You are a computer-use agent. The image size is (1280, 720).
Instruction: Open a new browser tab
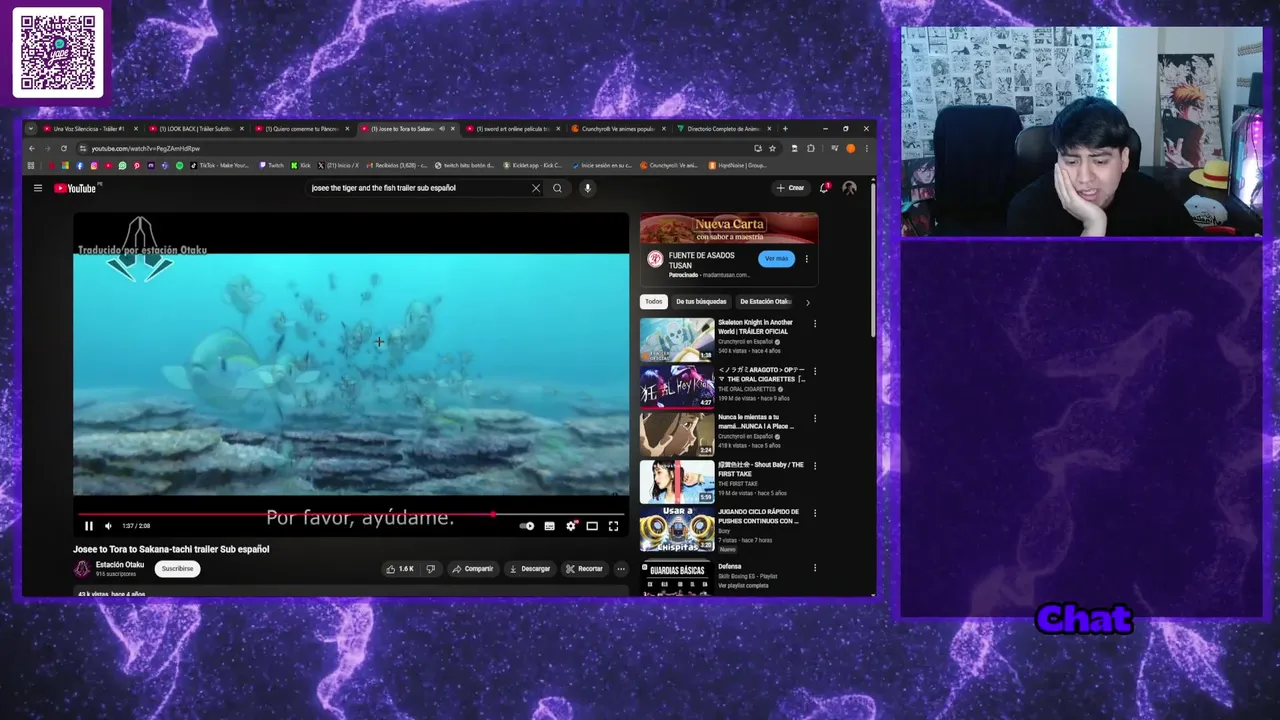[x=785, y=129]
